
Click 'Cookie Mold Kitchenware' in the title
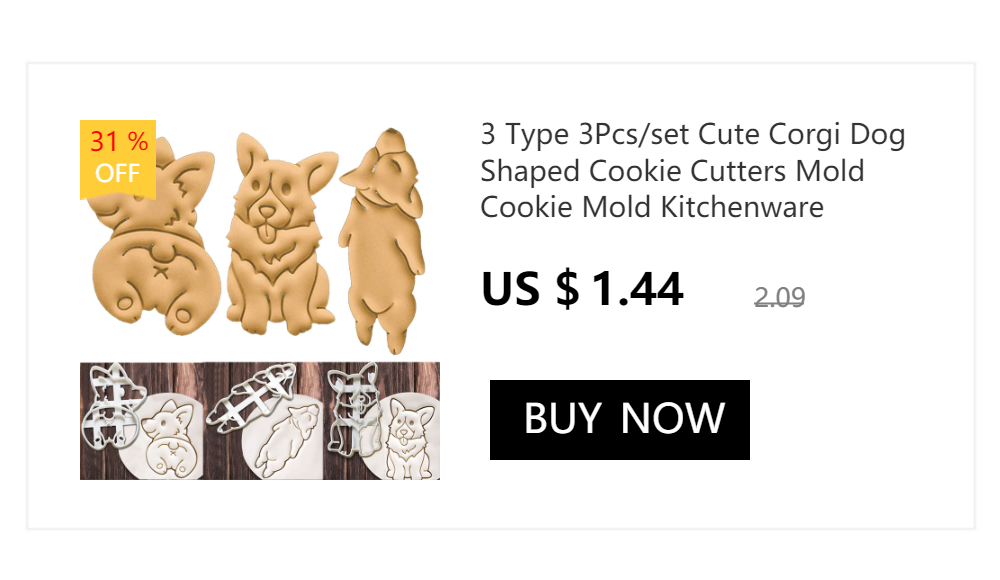[652, 207]
